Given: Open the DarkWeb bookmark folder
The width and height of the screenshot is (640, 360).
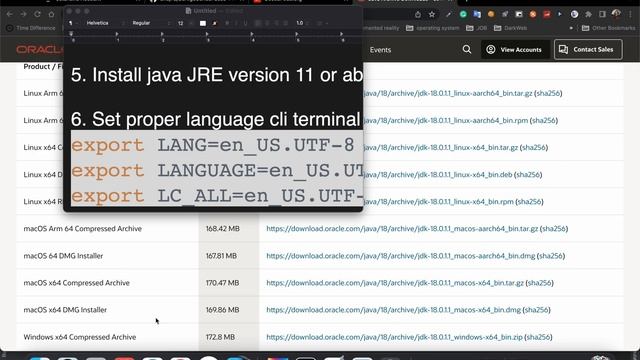Looking at the screenshot, I should (510, 28).
